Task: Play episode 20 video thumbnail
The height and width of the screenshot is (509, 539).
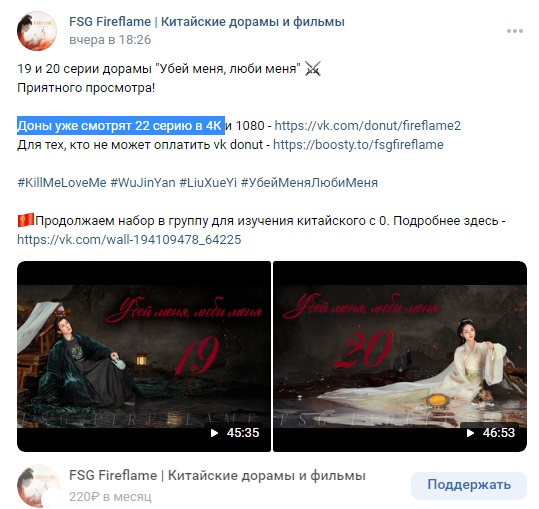Action: click(x=400, y=356)
